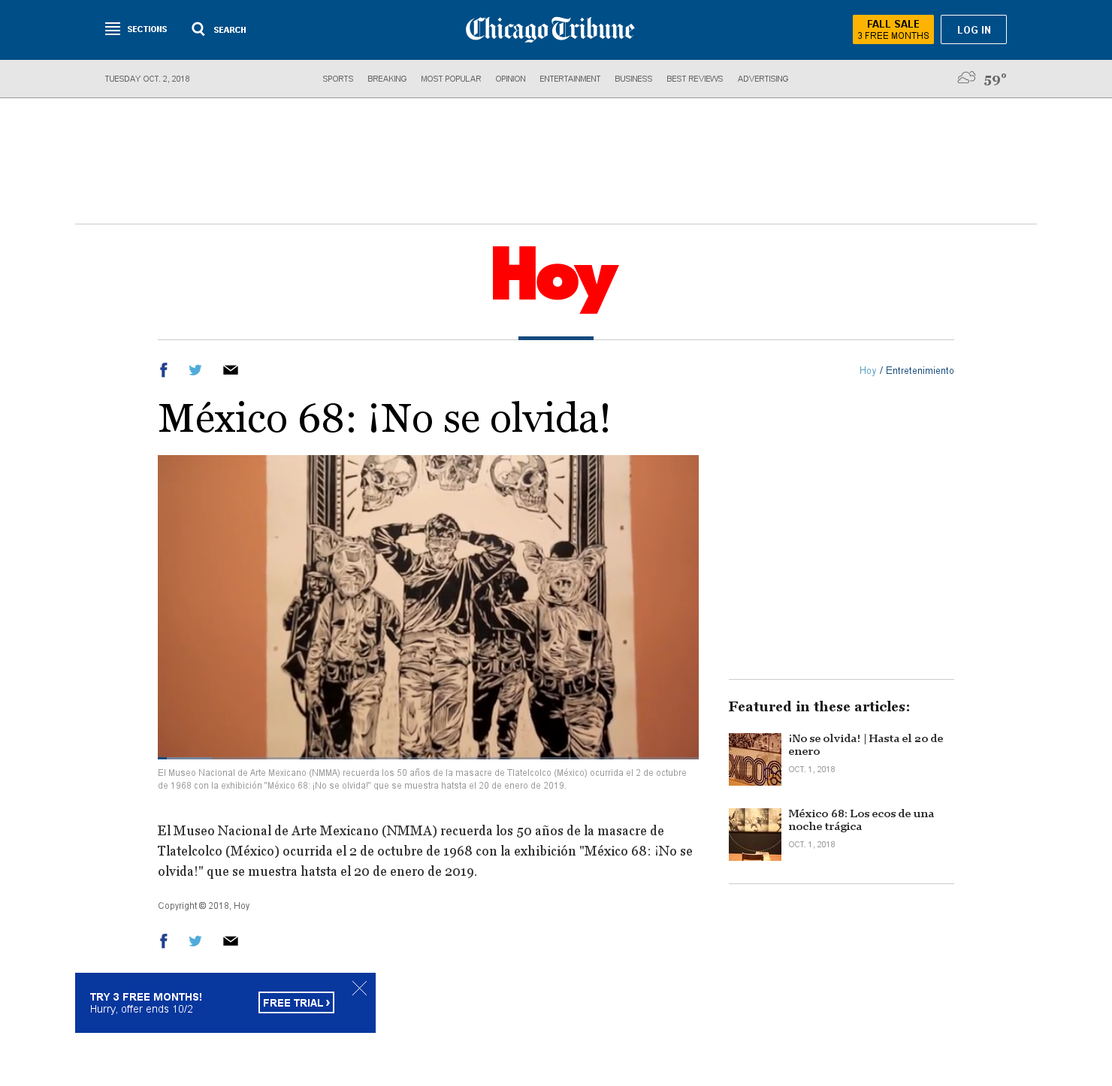1112x1086 pixels.
Task: Click the Free Trial button in banner
Action: pyautogui.click(x=296, y=1002)
